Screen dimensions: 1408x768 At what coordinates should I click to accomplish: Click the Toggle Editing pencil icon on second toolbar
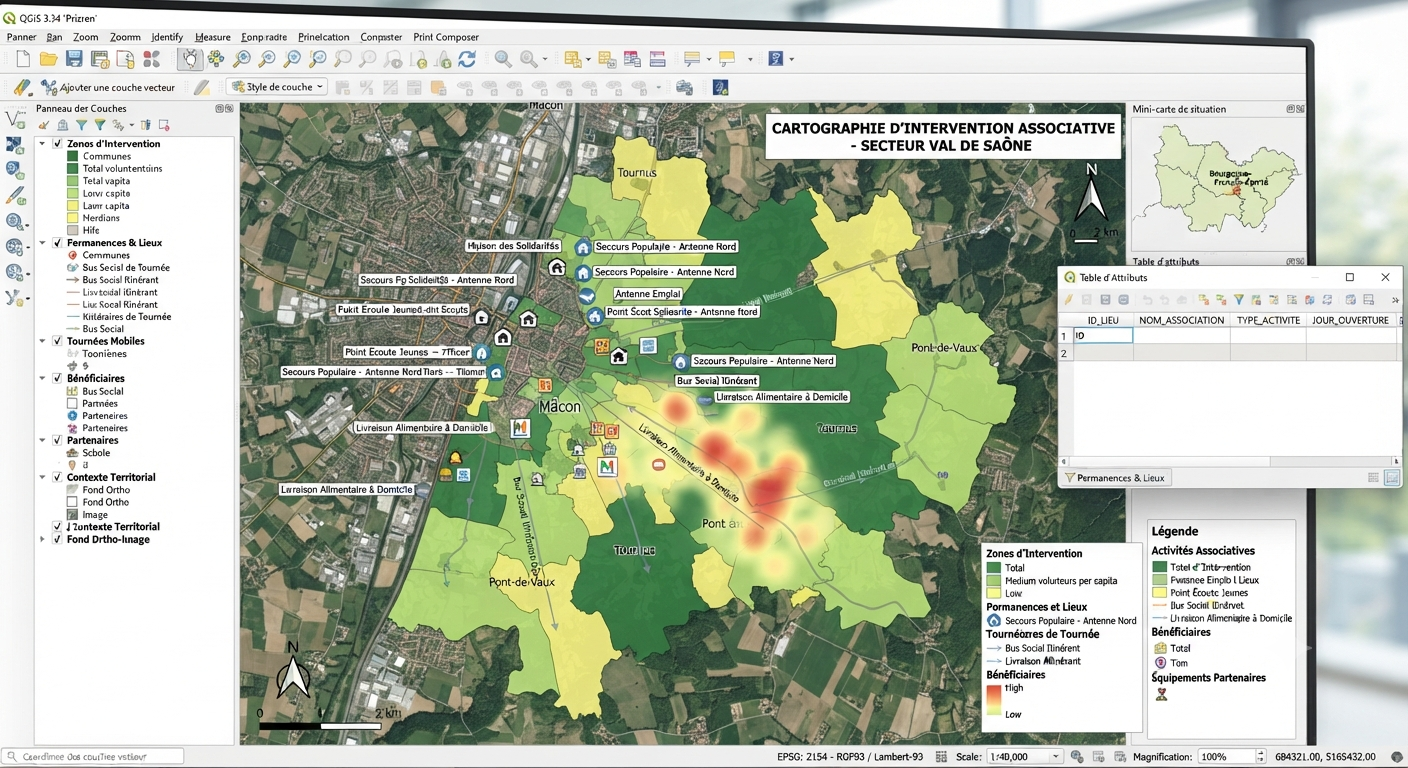[x=202, y=87]
